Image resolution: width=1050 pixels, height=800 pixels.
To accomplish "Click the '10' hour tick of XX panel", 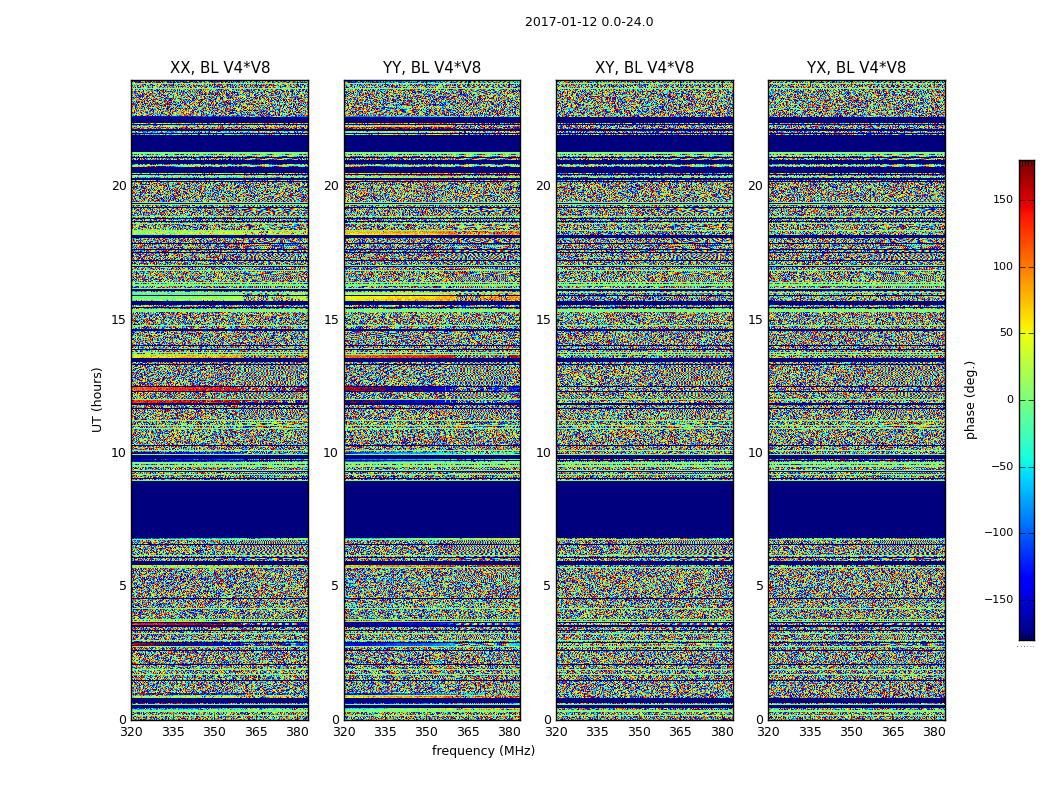I will point(119,453).
